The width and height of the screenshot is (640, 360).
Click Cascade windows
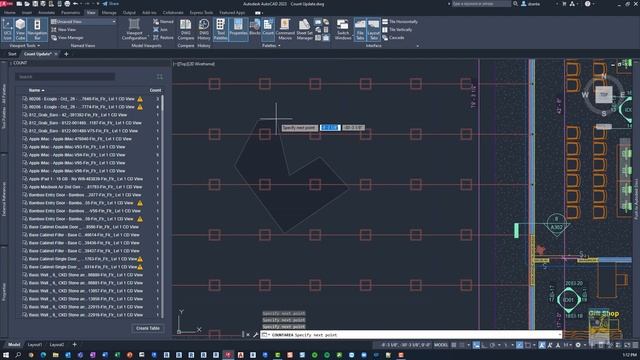(393, 38)
